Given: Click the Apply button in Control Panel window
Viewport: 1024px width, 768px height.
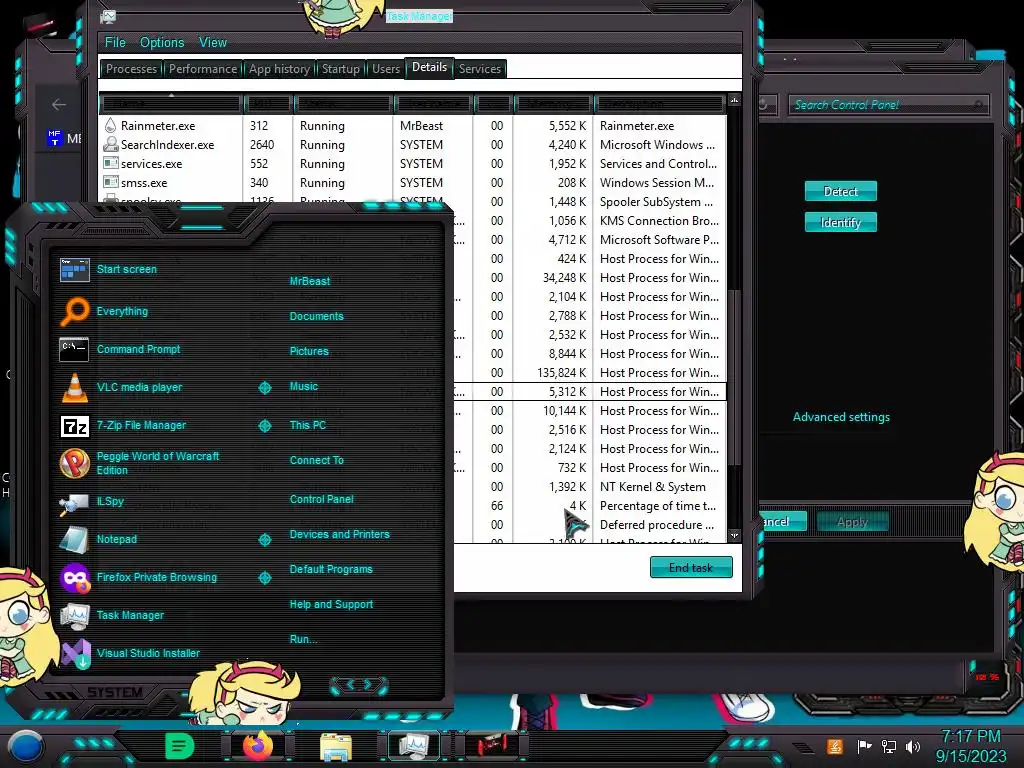Looking at the screenshot, I should 852,522.
